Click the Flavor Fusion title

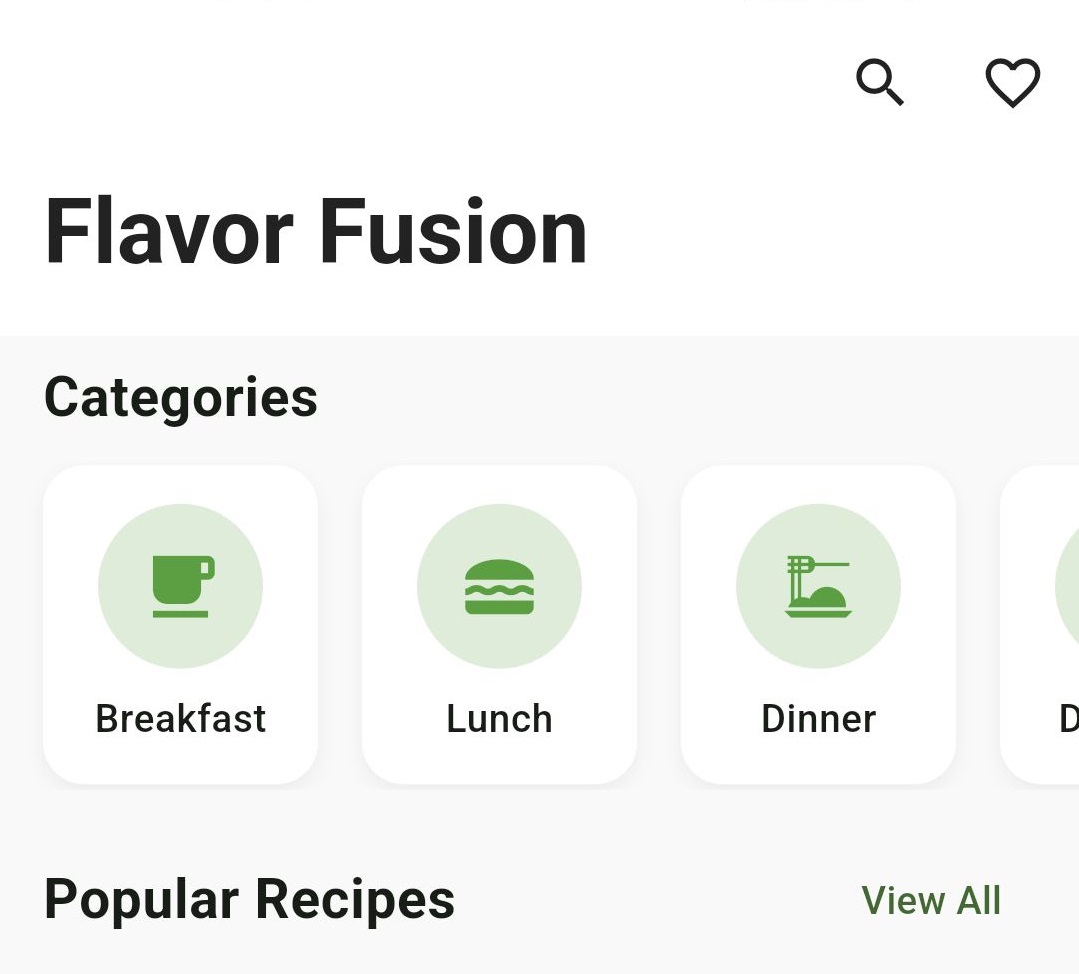(316, 231)
